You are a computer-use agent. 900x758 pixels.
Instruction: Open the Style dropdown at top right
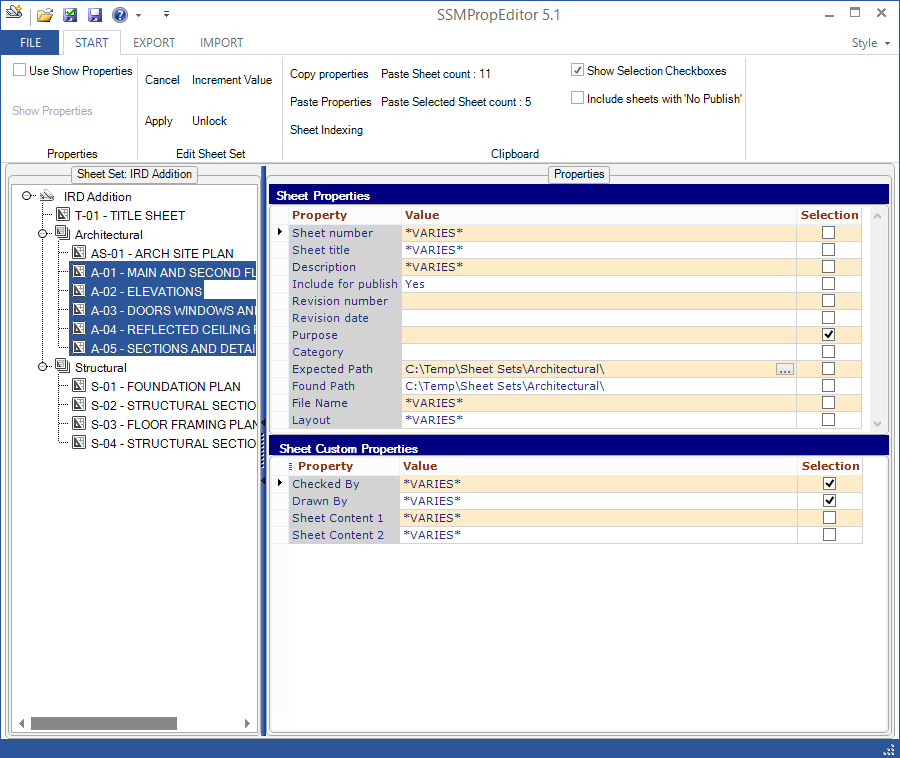pos(870,43)
